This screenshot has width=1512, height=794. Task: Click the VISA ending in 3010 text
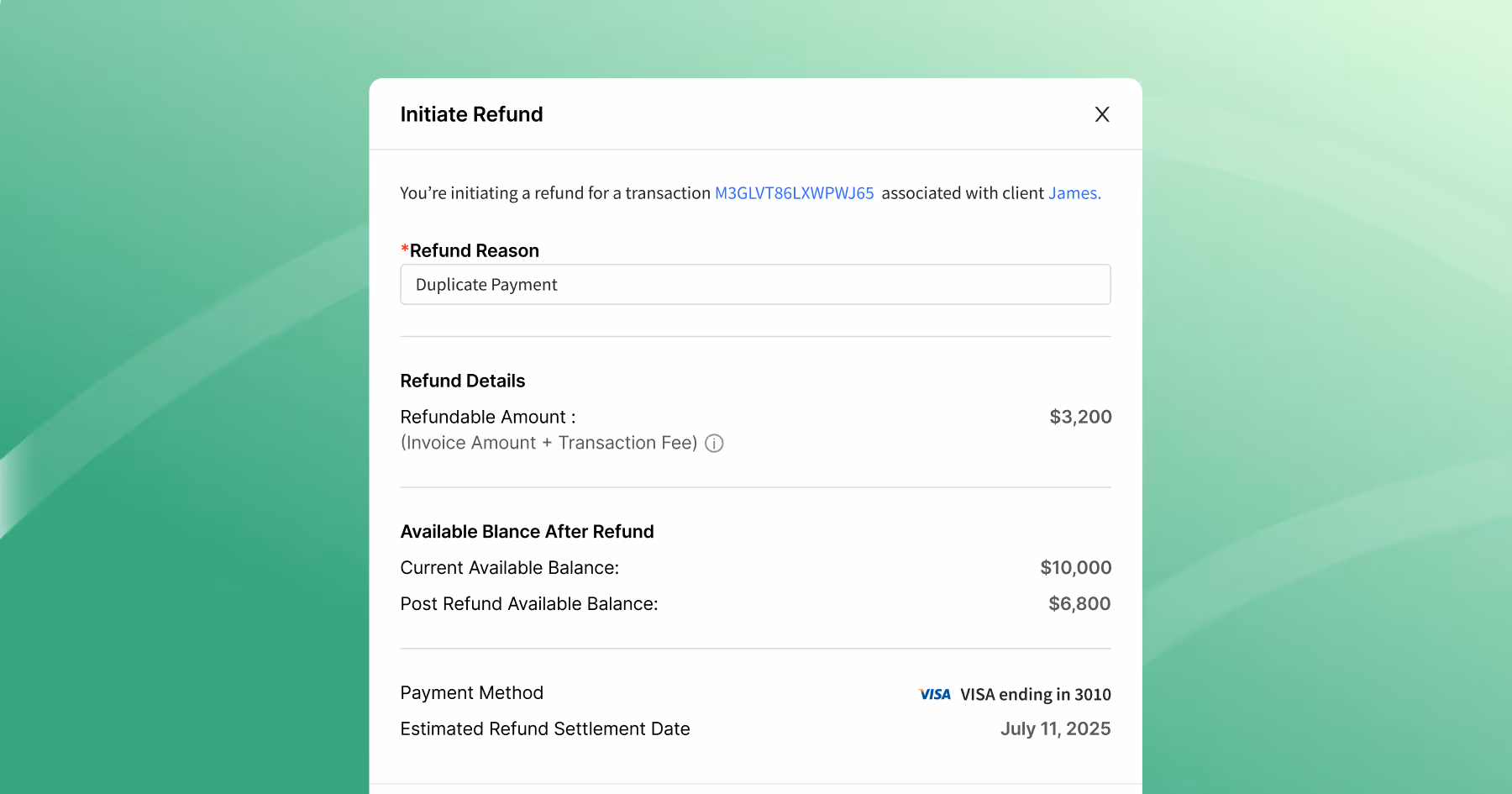coord(1035,694)
